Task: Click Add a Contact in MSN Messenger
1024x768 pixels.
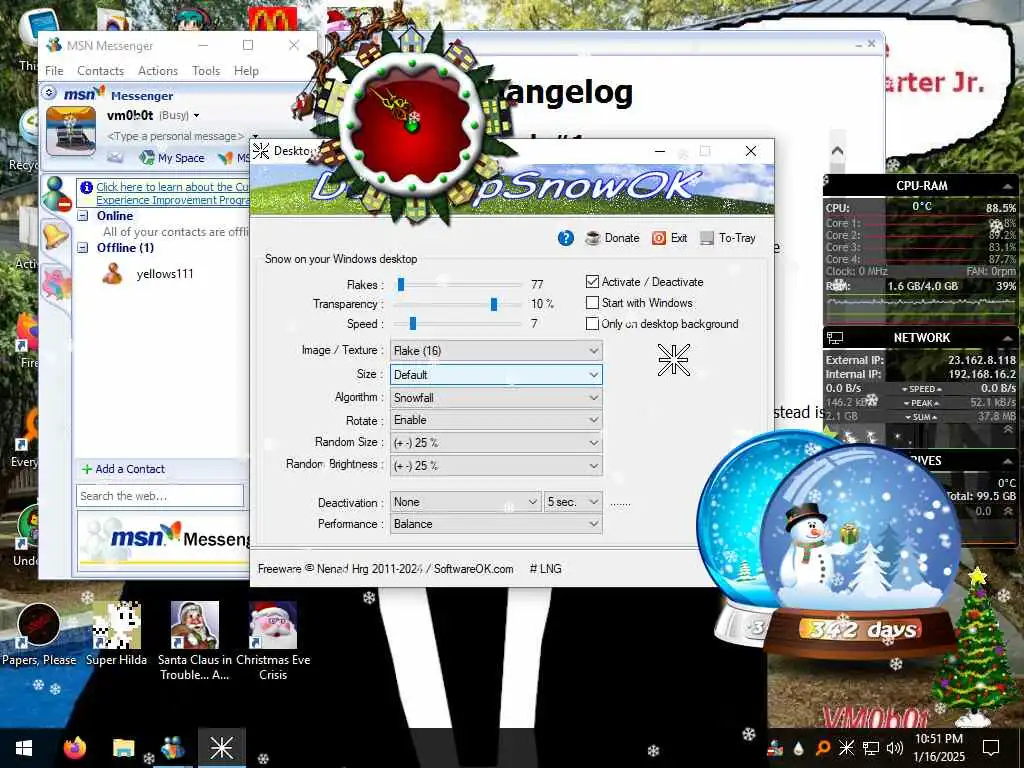Action: point(123,469)
